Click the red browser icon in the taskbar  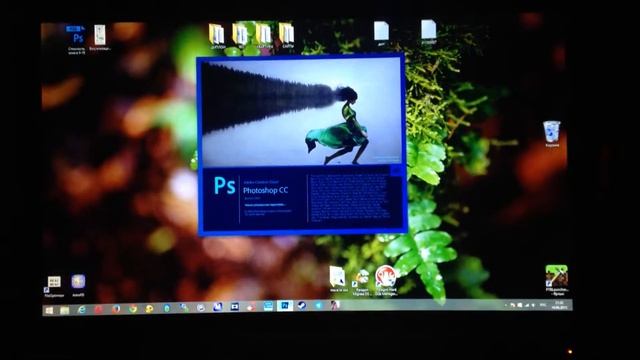point(99,309)
